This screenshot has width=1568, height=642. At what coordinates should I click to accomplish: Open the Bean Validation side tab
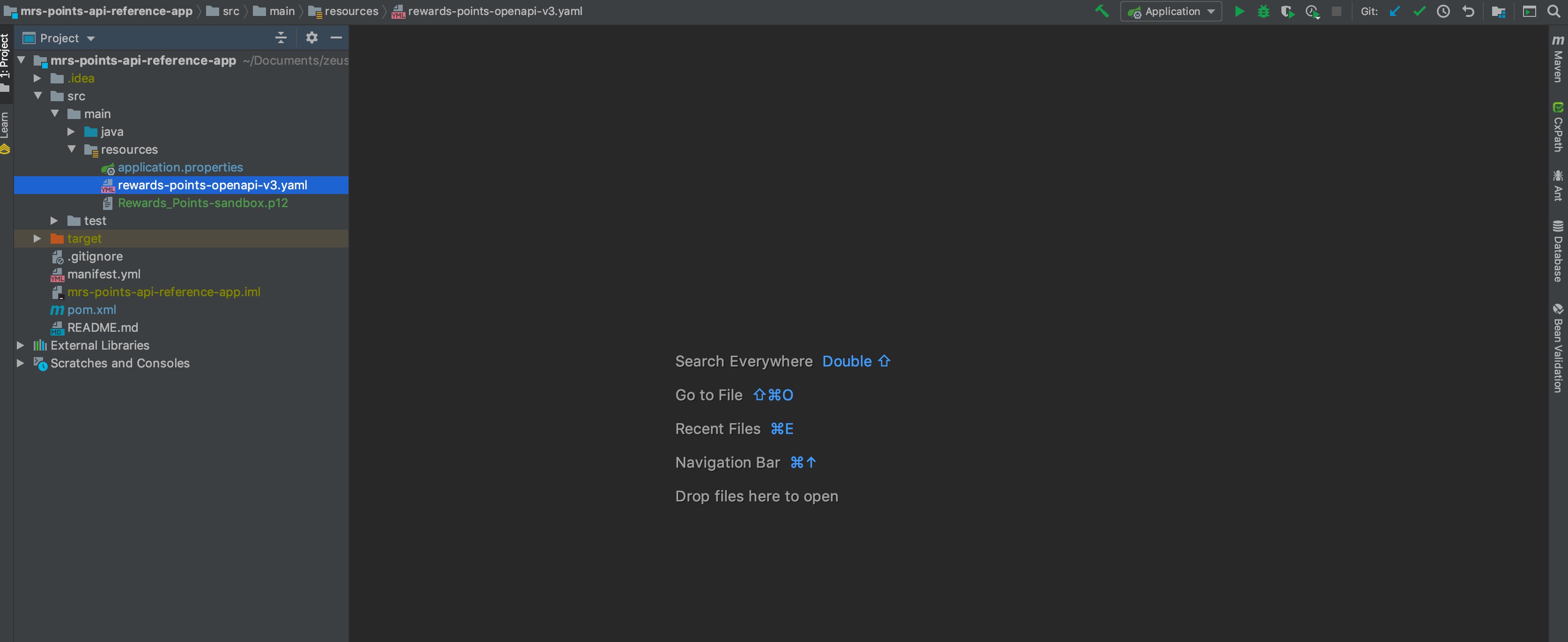click(x=1558, y=348)
